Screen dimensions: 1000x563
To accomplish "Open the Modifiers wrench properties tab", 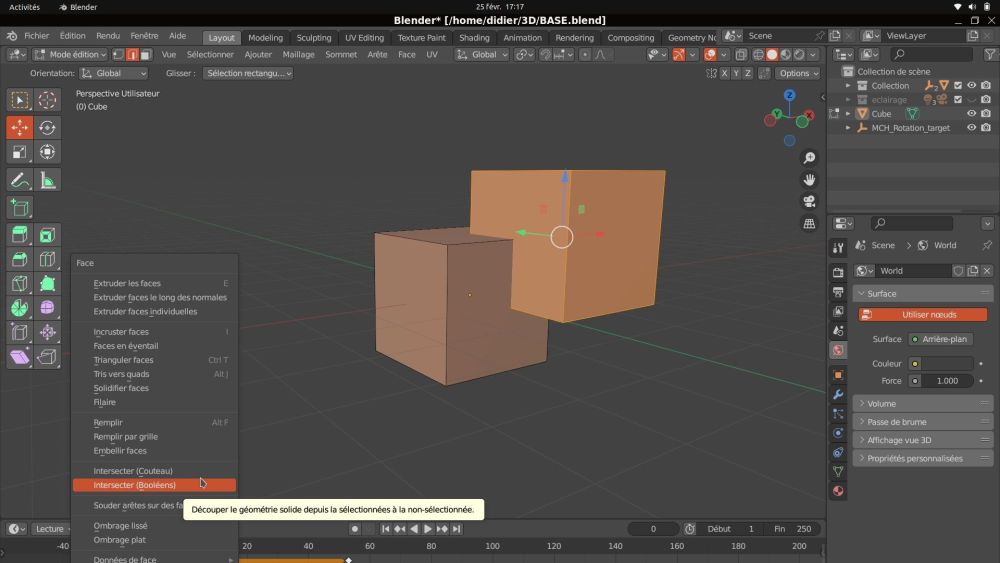I will pyautogui.click(x=838, y=395).
